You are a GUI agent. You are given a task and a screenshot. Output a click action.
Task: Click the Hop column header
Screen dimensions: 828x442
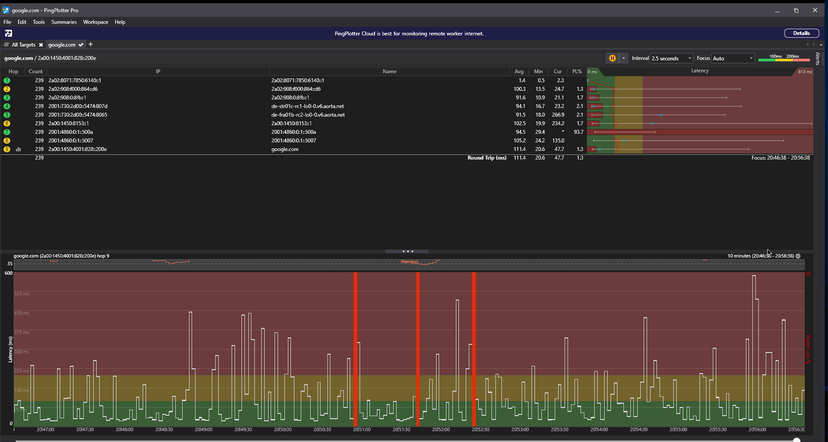click(x=13, y=71)
